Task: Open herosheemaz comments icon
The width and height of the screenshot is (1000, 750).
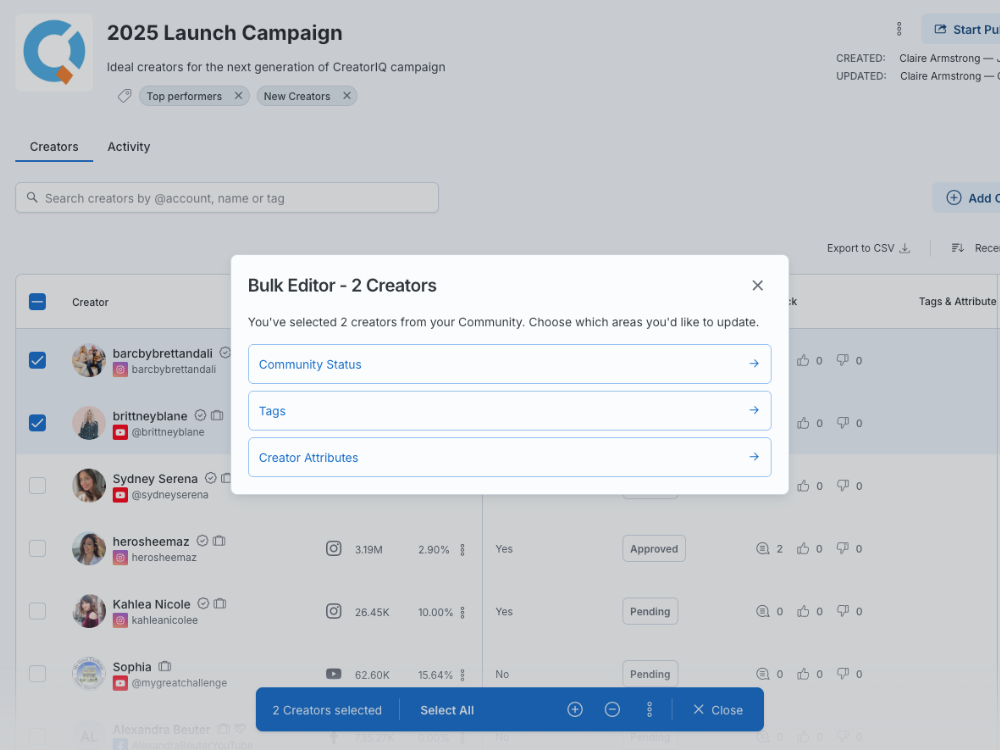Action: point(763,549)
